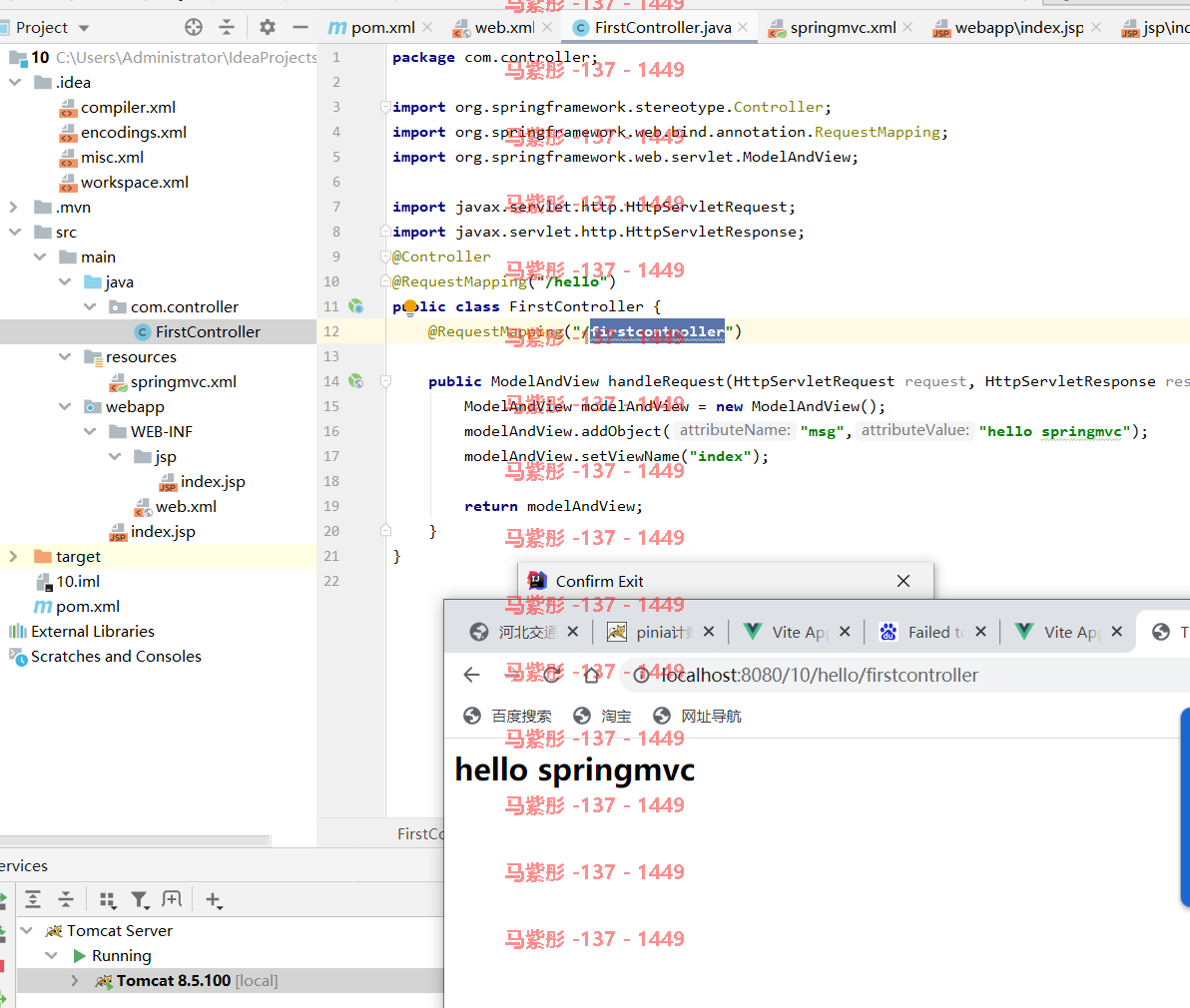
Task: Click the orange intention bulb in the editor
Action: pos(410,306)
